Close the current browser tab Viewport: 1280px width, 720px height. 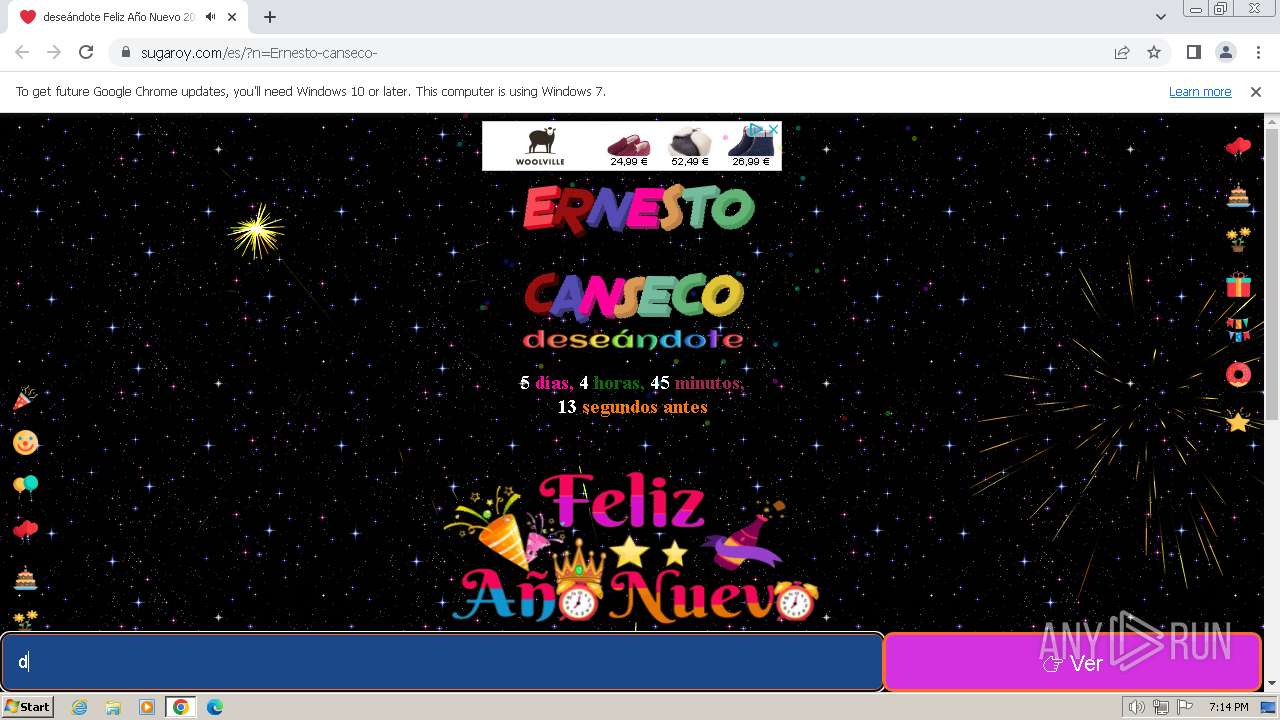(x=232, y=17)
